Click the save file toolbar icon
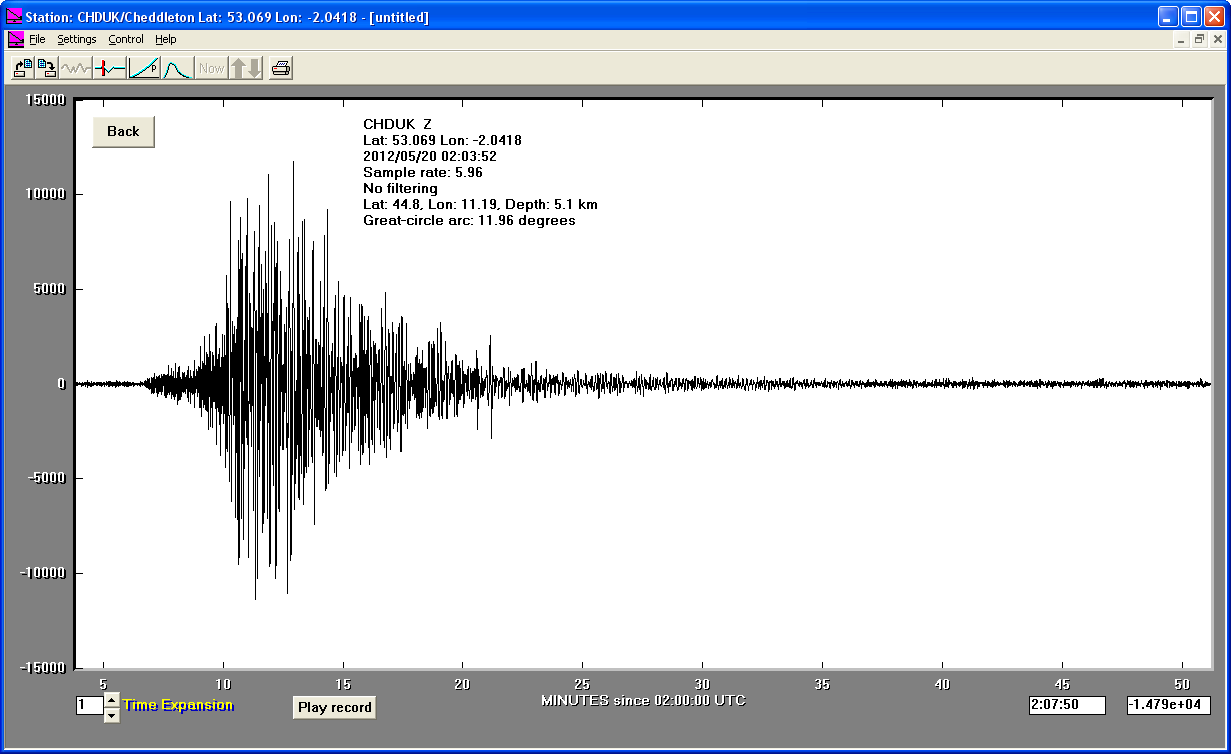Image resolution: width=1231 pixels, height=754 pixels. (x=47, y=68)
